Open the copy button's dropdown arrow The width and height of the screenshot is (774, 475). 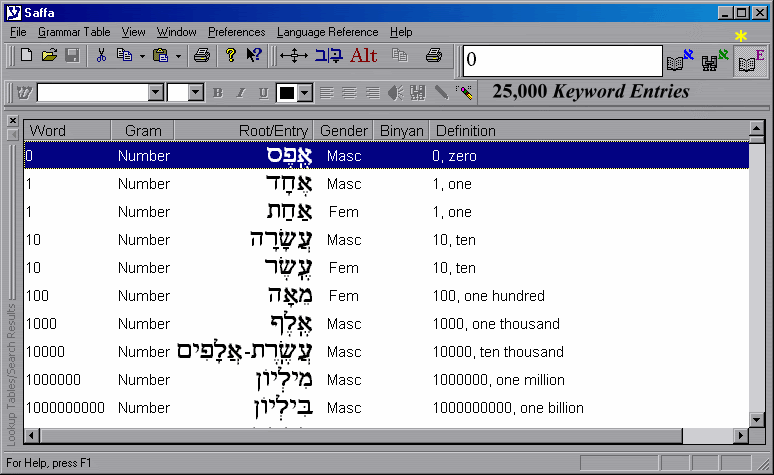pos(142,56)
